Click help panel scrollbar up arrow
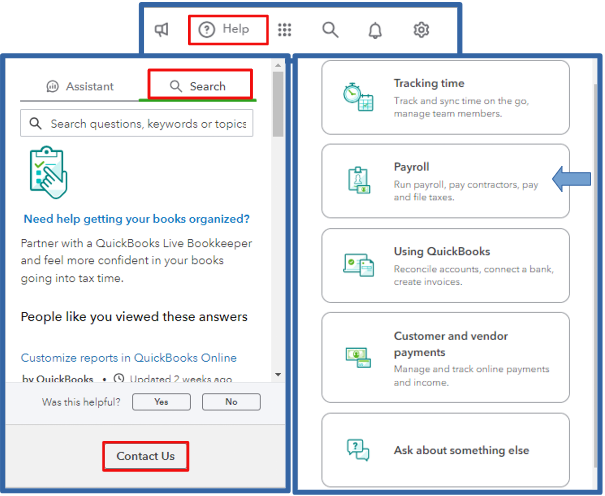 tap(278, 66)
